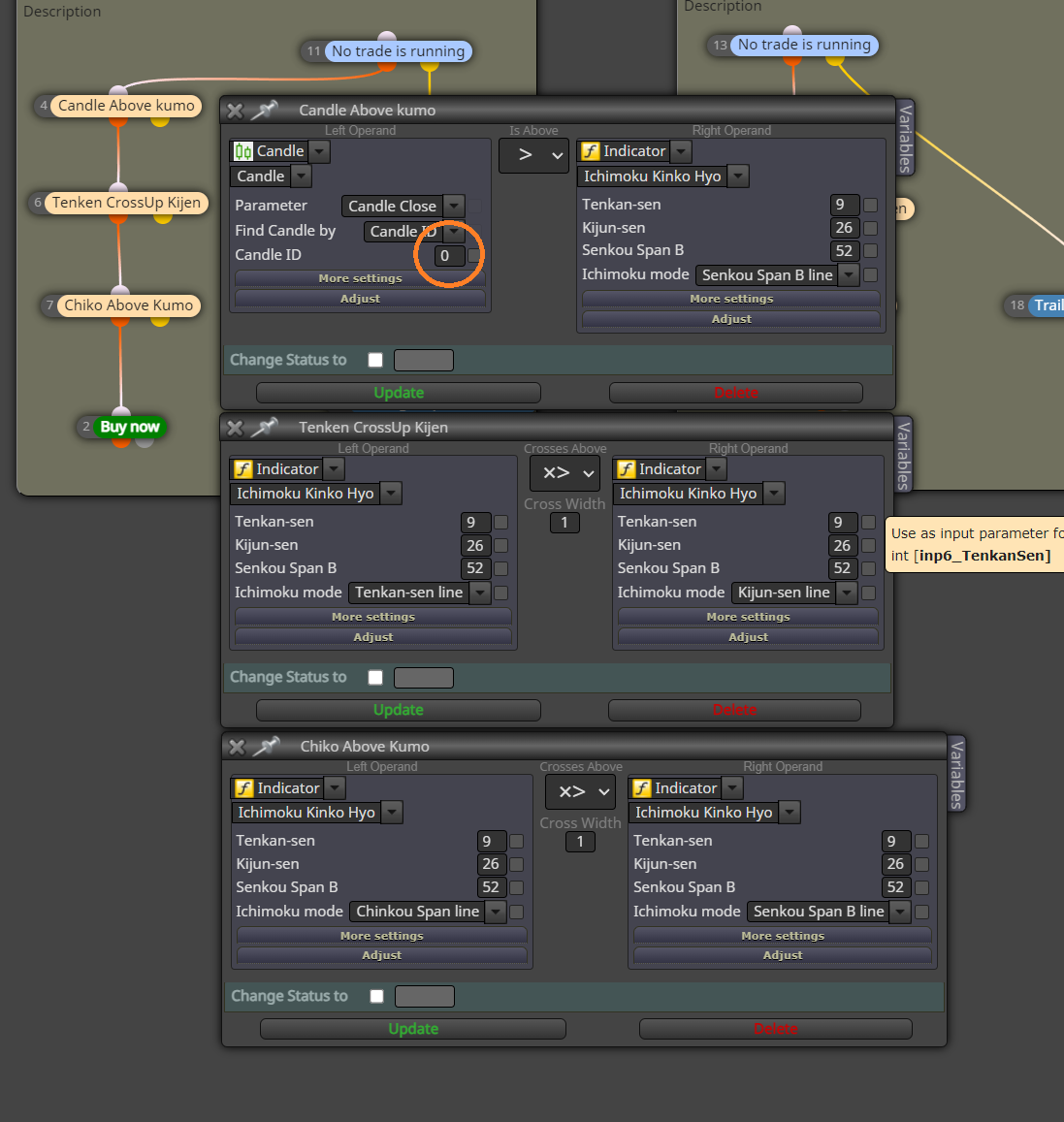Select node 4 Candle Above kumo

pos(126,106)
